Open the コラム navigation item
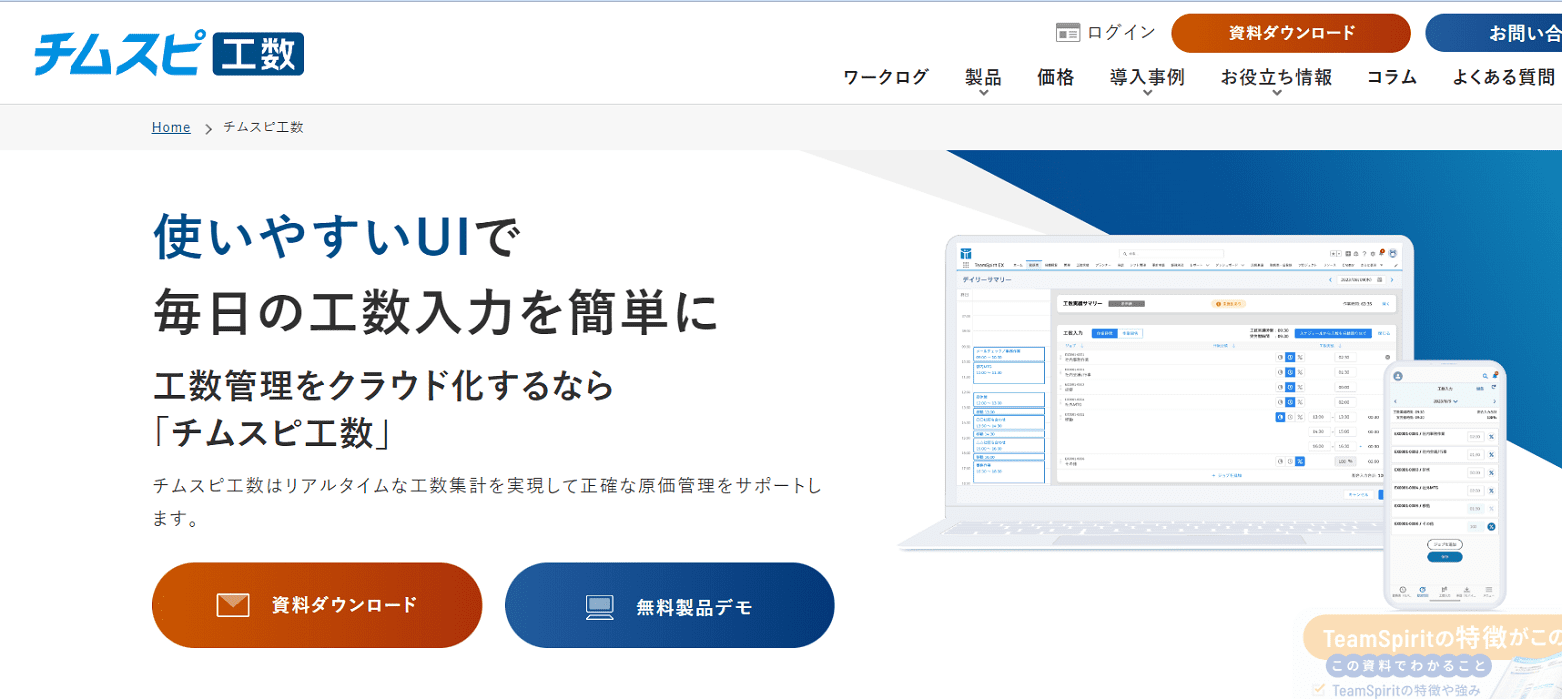 tap(1391, 77)
